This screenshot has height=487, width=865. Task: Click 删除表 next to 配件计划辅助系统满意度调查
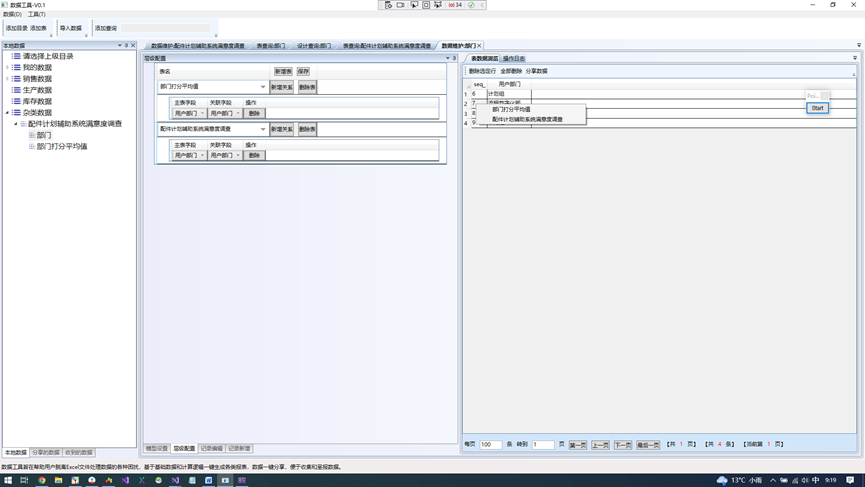pos(307,129)
